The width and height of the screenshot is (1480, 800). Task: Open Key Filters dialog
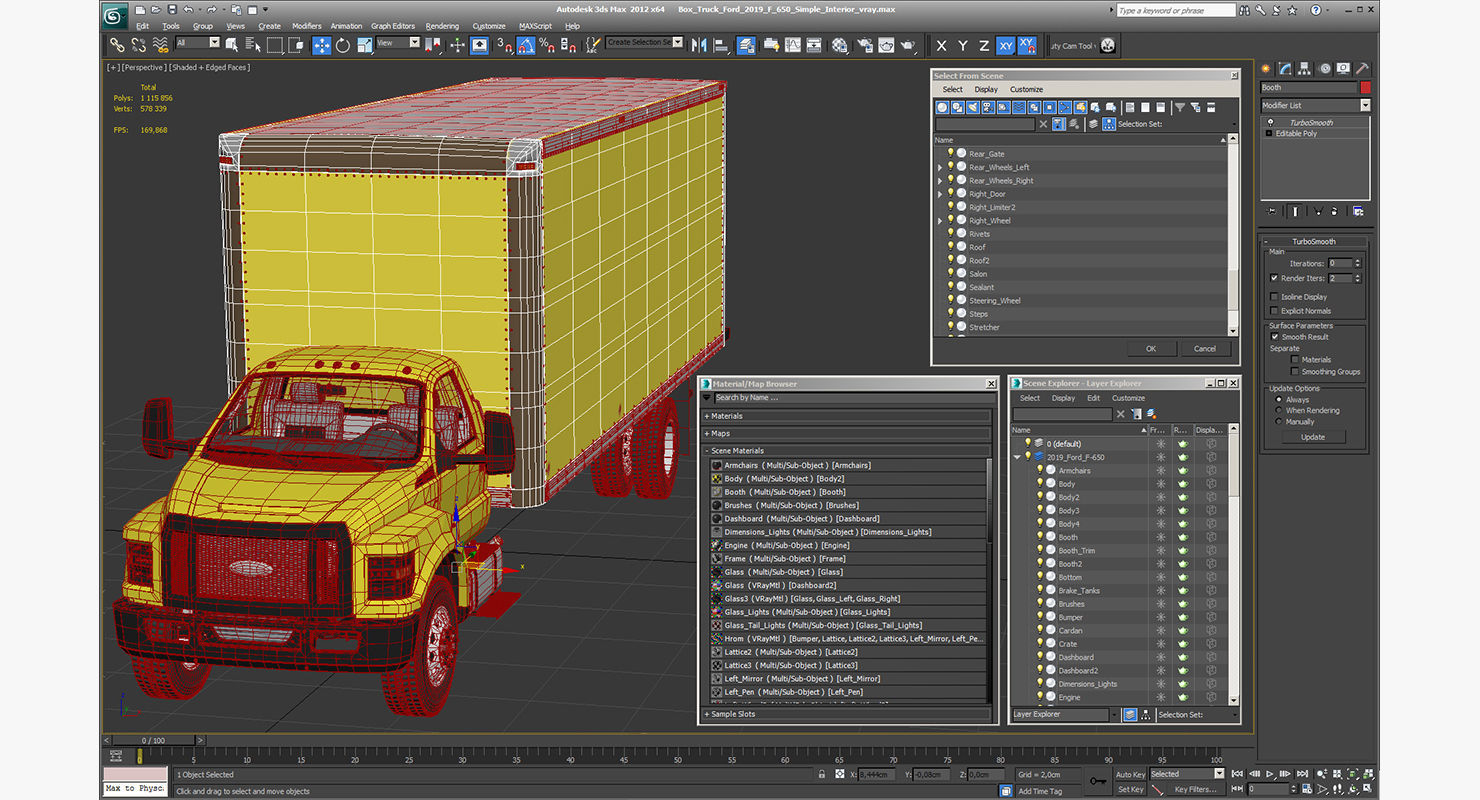click(1196, 789)
